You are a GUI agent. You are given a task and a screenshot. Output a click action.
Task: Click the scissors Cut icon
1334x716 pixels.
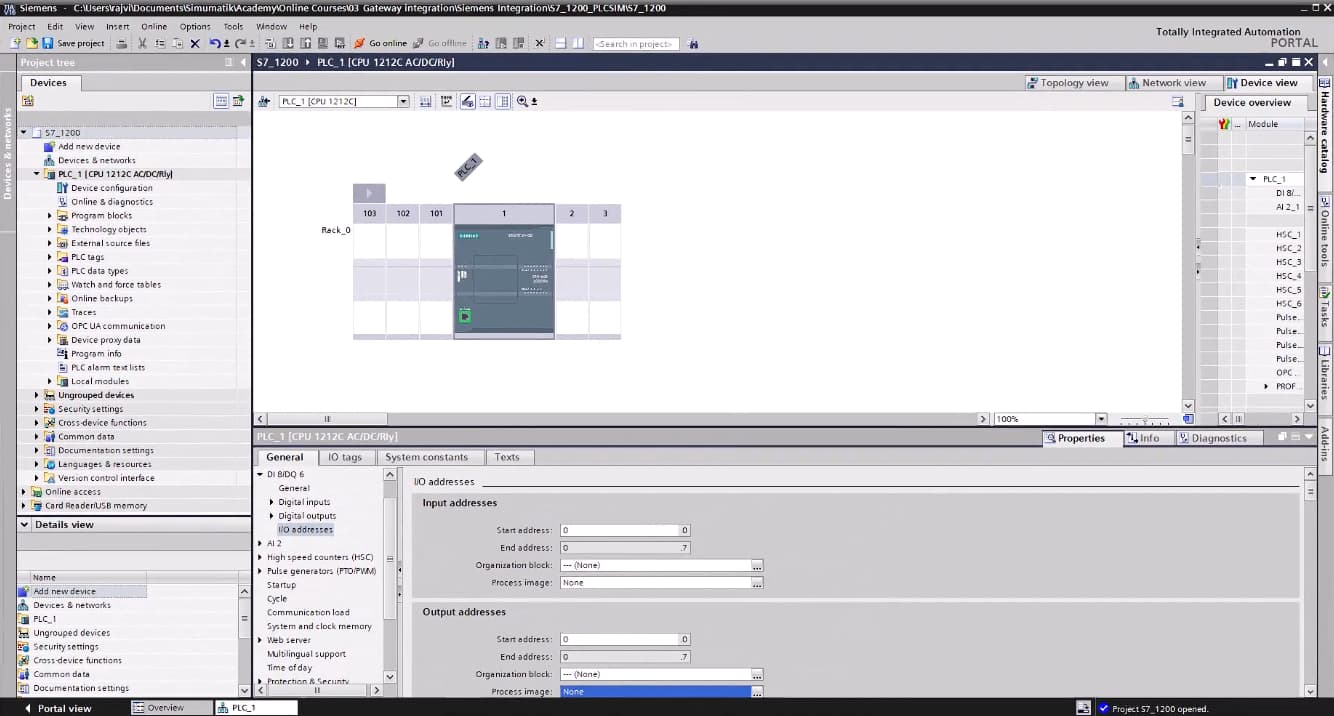point(143,43)
